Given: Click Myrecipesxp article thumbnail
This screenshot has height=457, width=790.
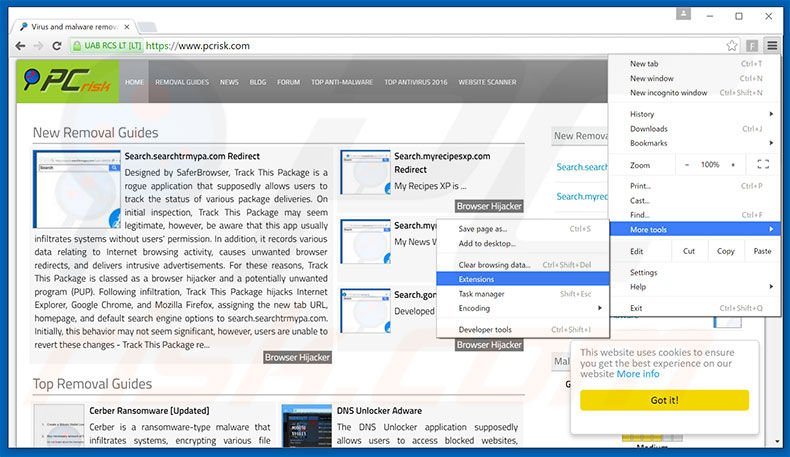Looking at the screenshot, I should 365,172.
